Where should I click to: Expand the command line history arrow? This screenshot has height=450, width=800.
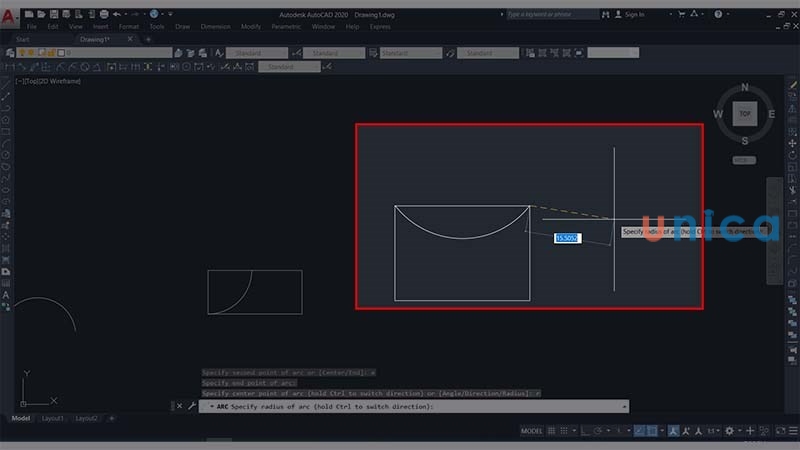point(625,407)
